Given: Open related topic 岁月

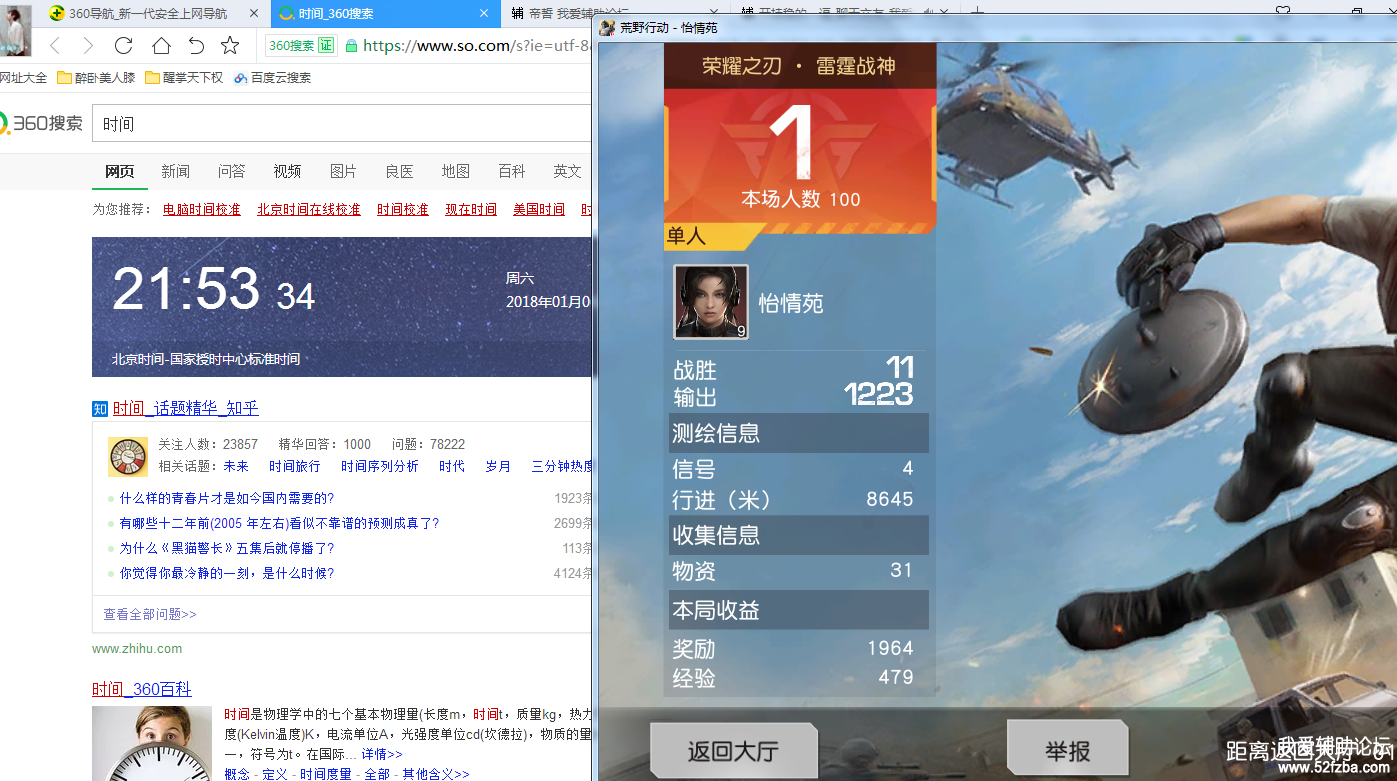Looking at the screenshot, I should coord(498,466).
